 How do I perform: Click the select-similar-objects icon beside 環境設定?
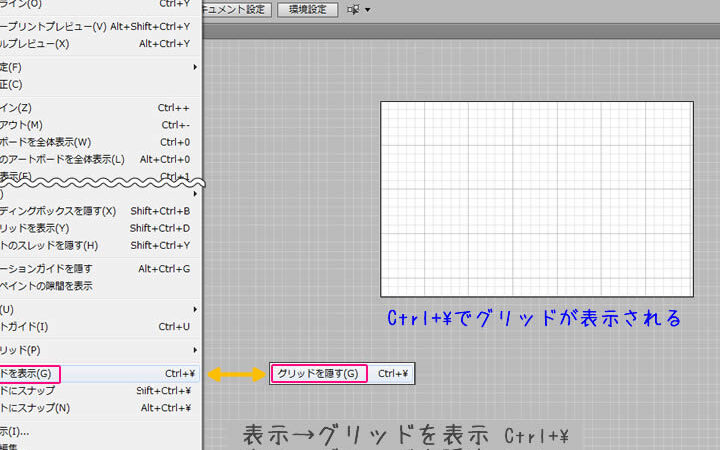tap(353, 9)
